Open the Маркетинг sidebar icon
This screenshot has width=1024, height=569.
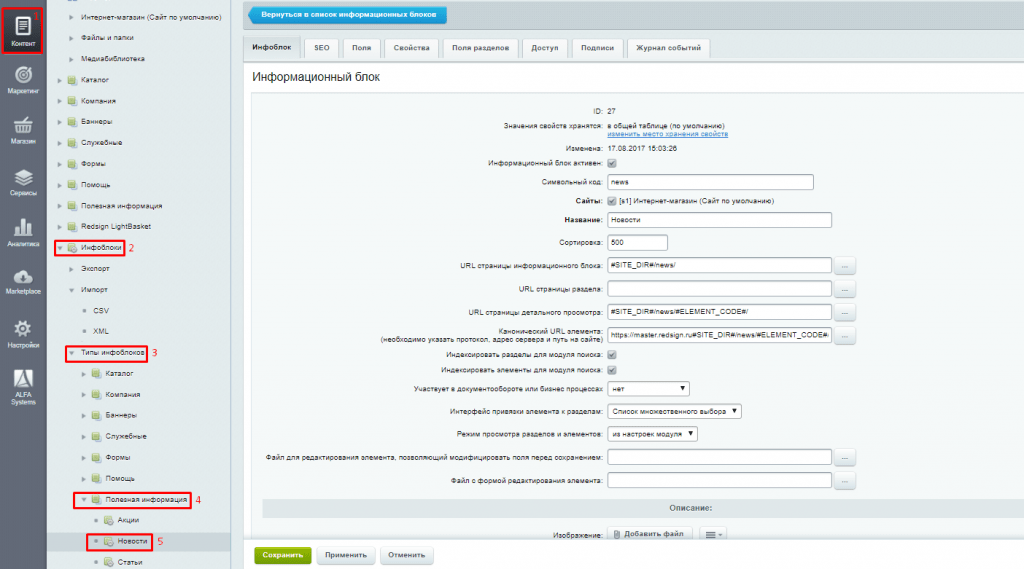[22, 80]
